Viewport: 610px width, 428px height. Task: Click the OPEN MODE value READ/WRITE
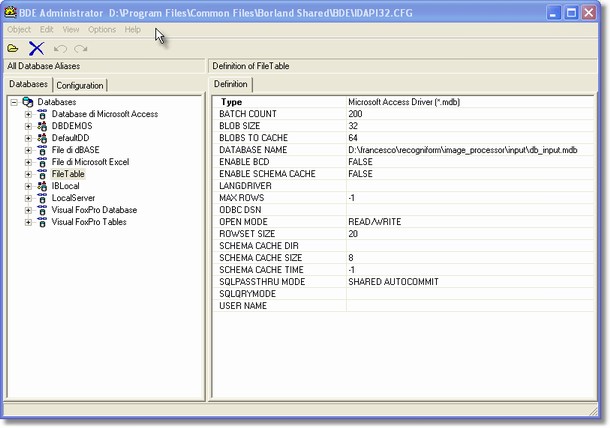tap(375, 222)
